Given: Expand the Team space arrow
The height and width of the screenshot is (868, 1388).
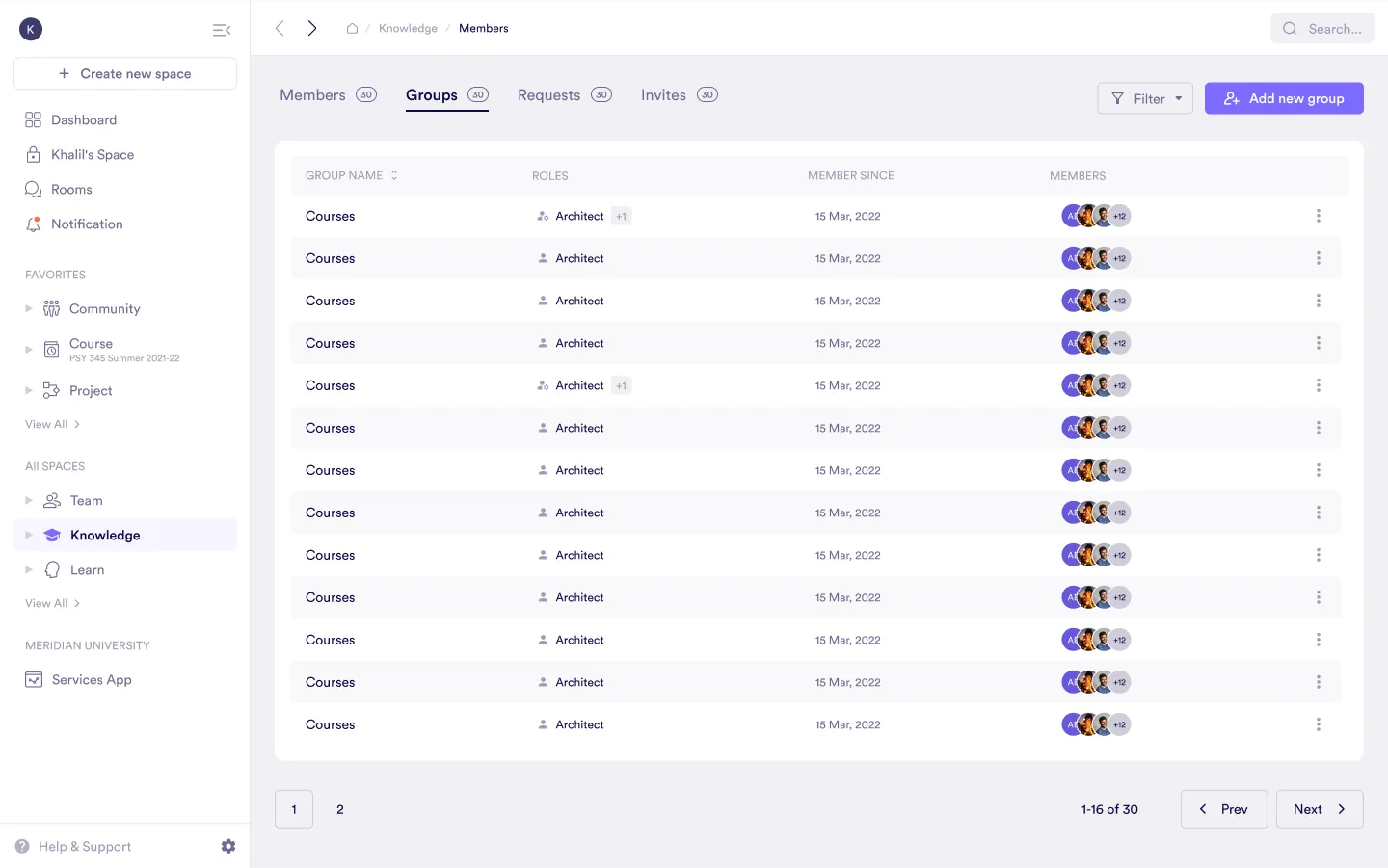Looking at the screenshot, I should click(x=29, y=501).
